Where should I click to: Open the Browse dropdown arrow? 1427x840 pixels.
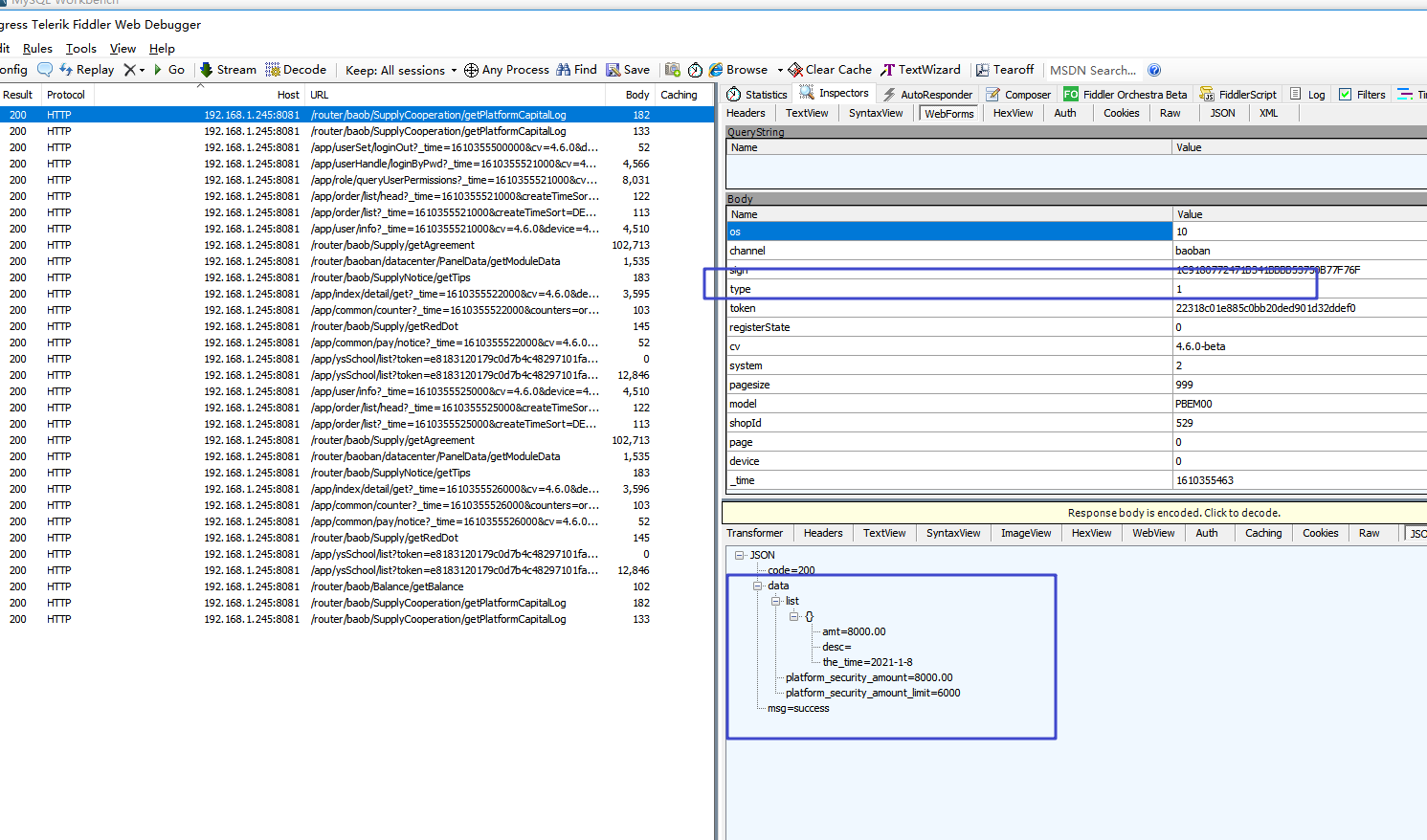click(780, 70)
